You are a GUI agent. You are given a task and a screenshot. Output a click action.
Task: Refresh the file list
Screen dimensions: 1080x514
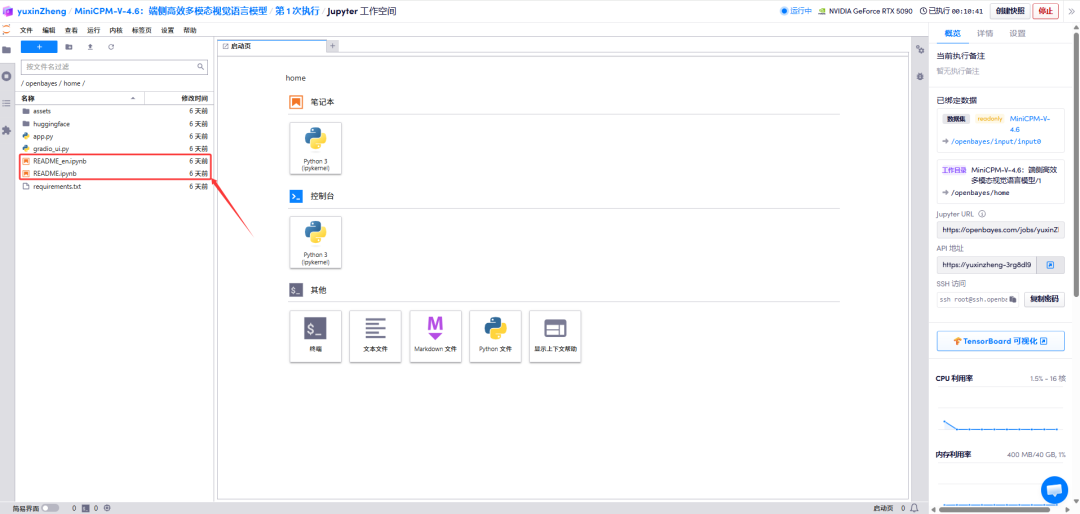point(111,47)
